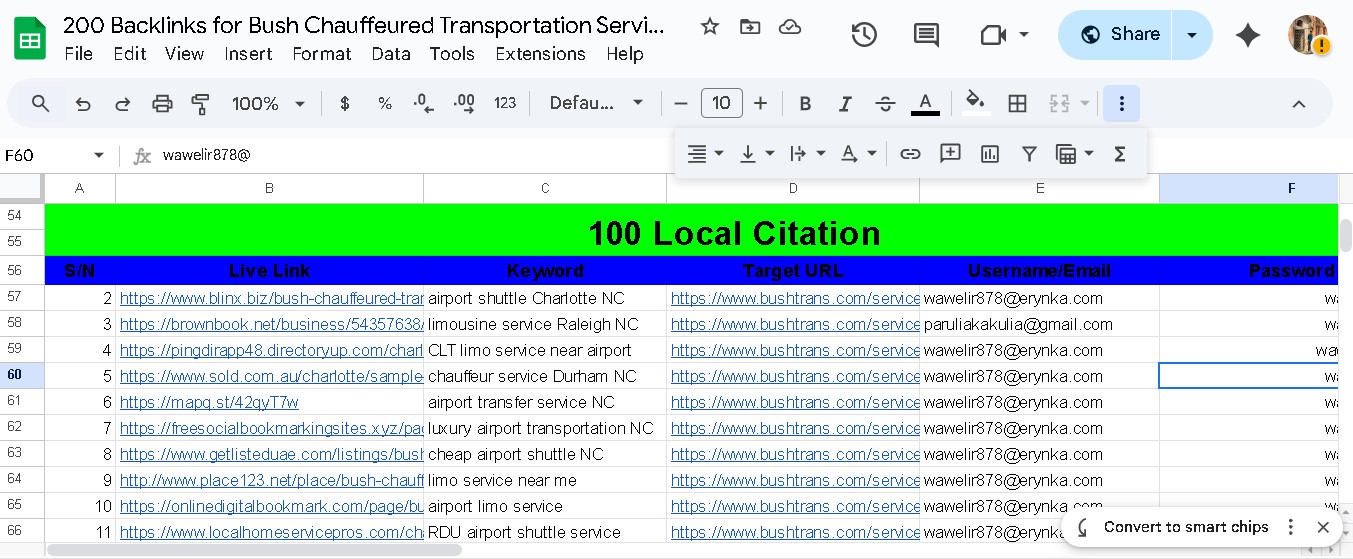Image resolution: width=1353 pixels, height=559 pixels.
Task: Open the Google Sheets home icon
Action: [x=30, y=39]
